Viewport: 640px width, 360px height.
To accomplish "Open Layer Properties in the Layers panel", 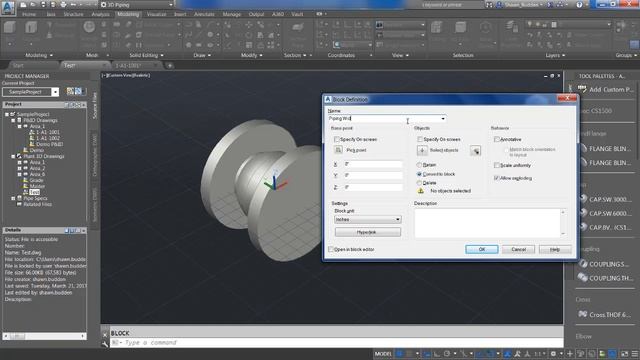I will coord(512,27).
